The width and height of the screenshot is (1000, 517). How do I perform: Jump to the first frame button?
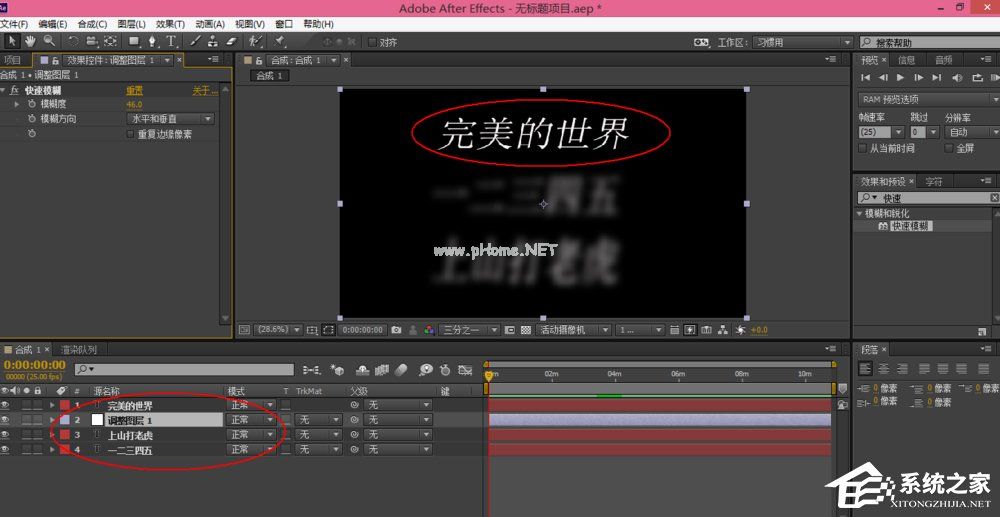[x=865, y=77]
